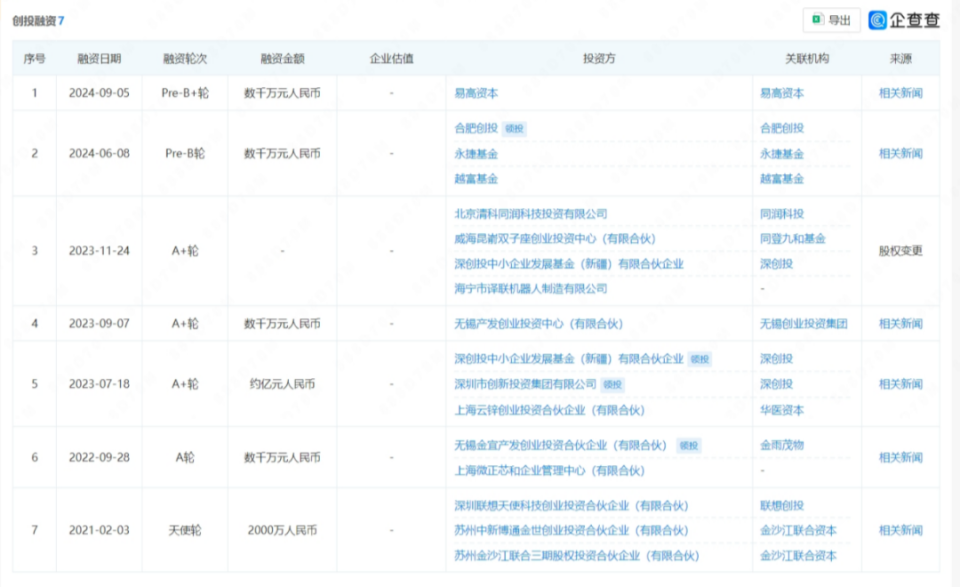Viewport: 960px width, 587px height.
Task: Click the 2021-02-03 date cell
Action: (x=99, y=530)
